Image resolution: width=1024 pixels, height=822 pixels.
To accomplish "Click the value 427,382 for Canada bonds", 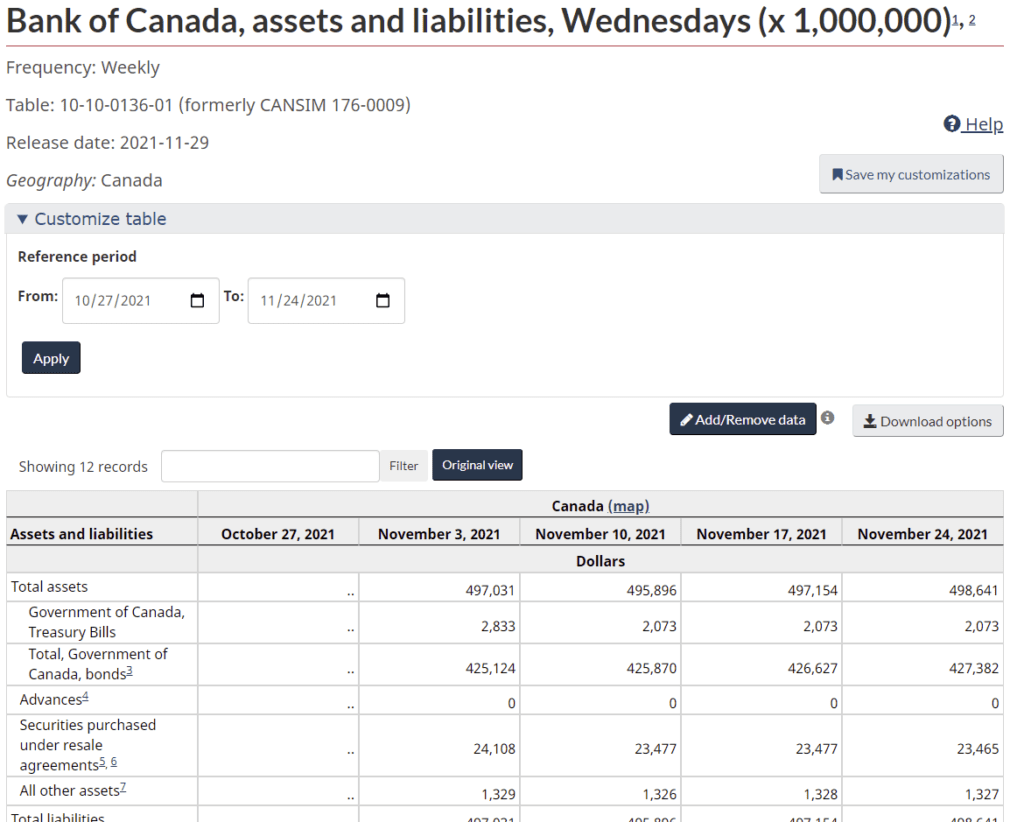I will pyautogui.click(x=974, y=668).
